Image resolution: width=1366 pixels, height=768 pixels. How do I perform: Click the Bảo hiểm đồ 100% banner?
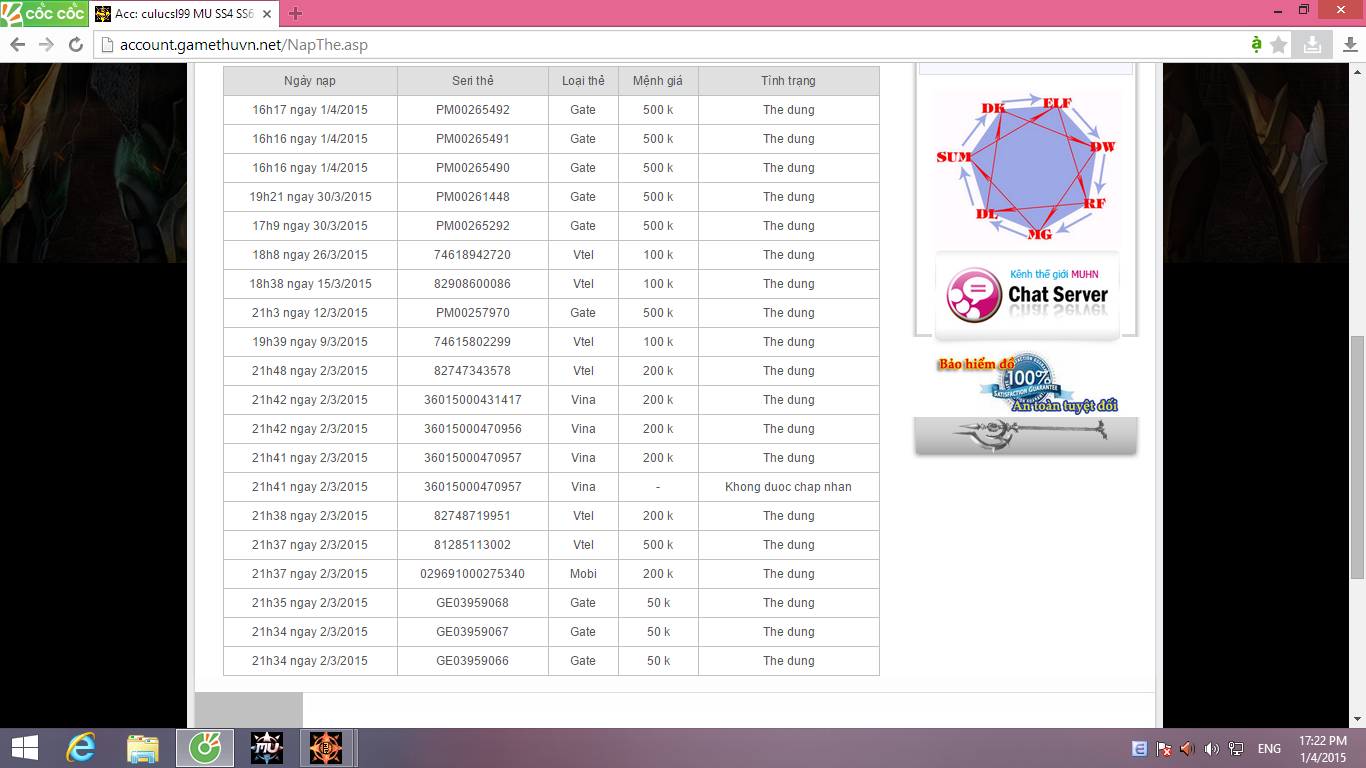pyautogui.click(x=1027, y=383)
